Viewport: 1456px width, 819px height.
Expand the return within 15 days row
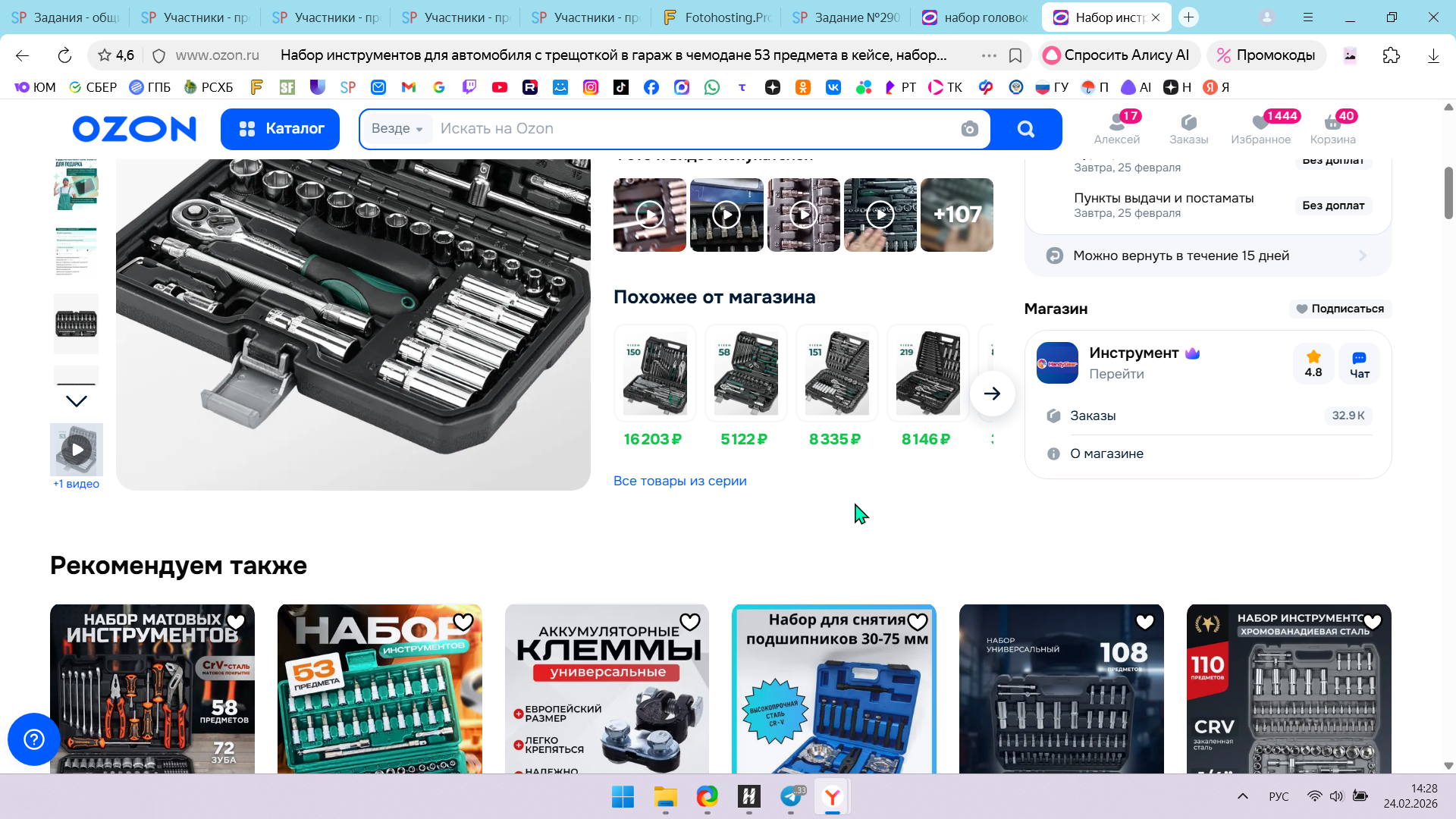point(1207,256)
